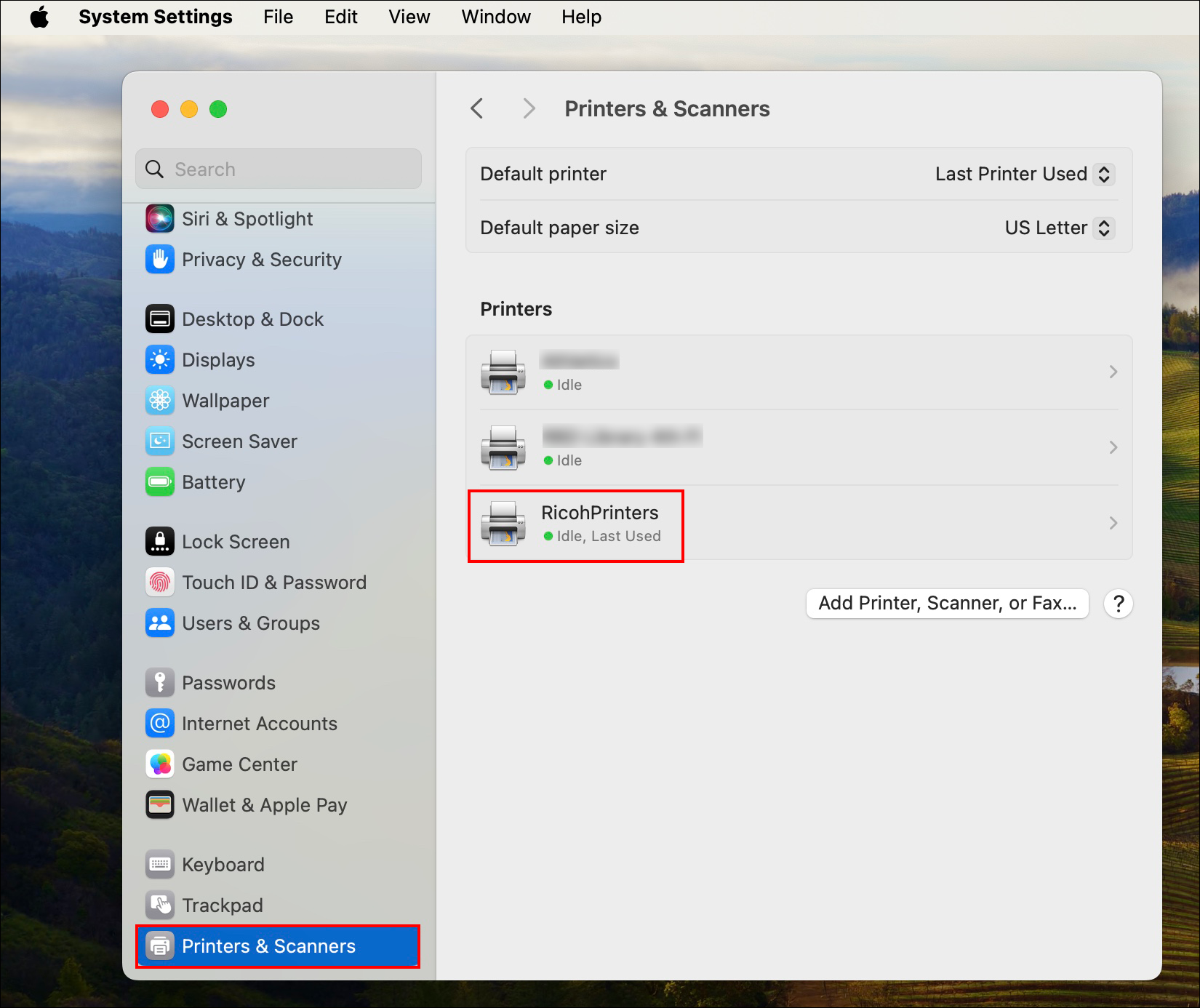Open Lock Screen padlock icon
The height and width of the screenshot is (1008, 1200).
pyautogui.click(x=160, y=541)
